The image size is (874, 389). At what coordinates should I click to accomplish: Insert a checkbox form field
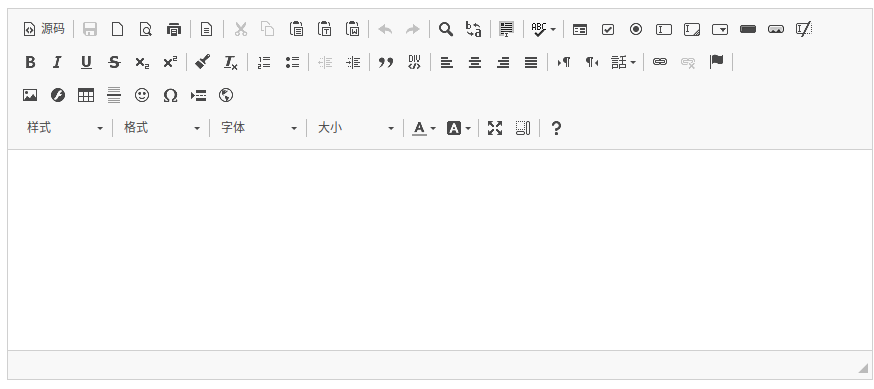click(608, 29)
